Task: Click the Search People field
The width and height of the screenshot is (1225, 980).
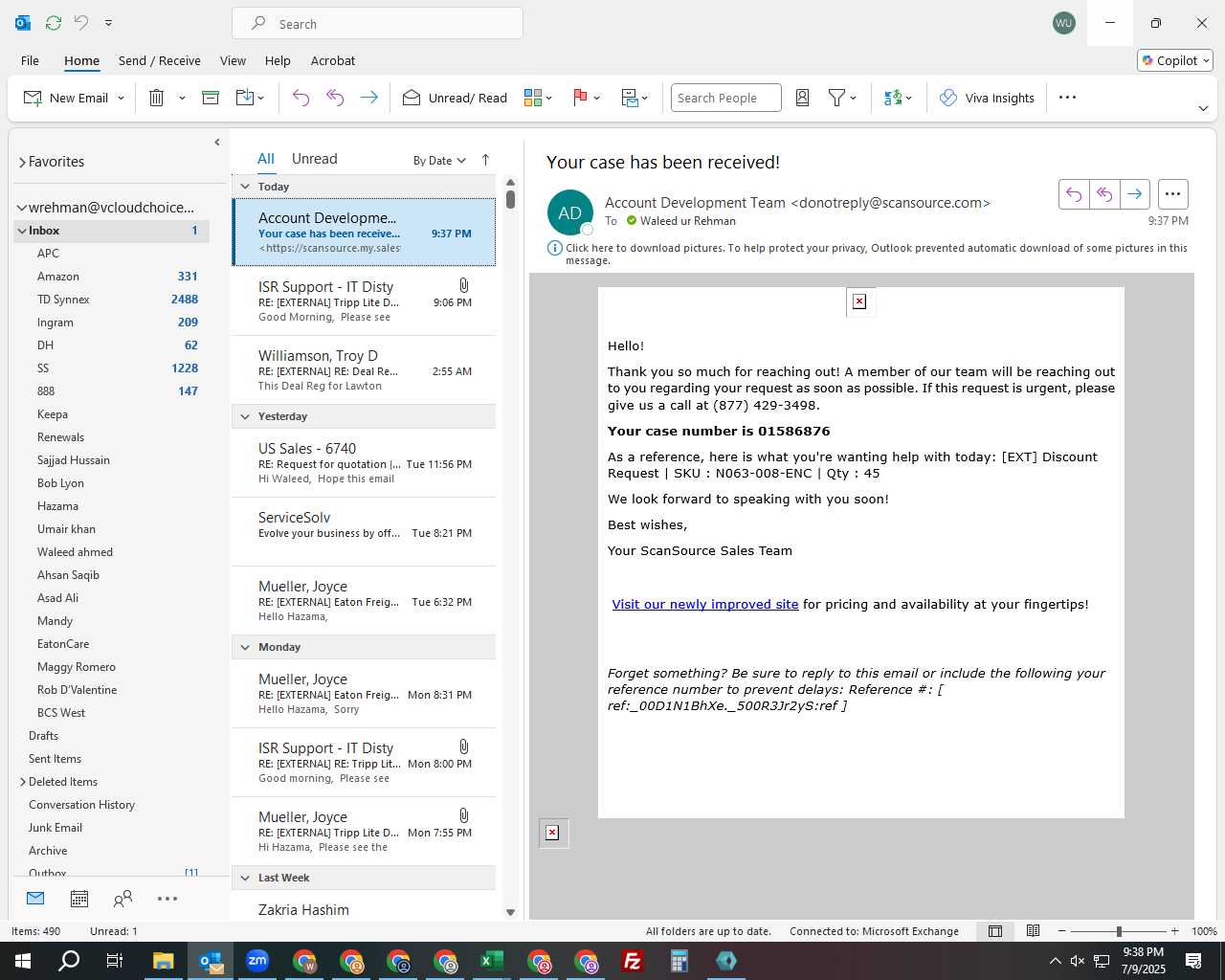Action: click(x=725, y=98)
